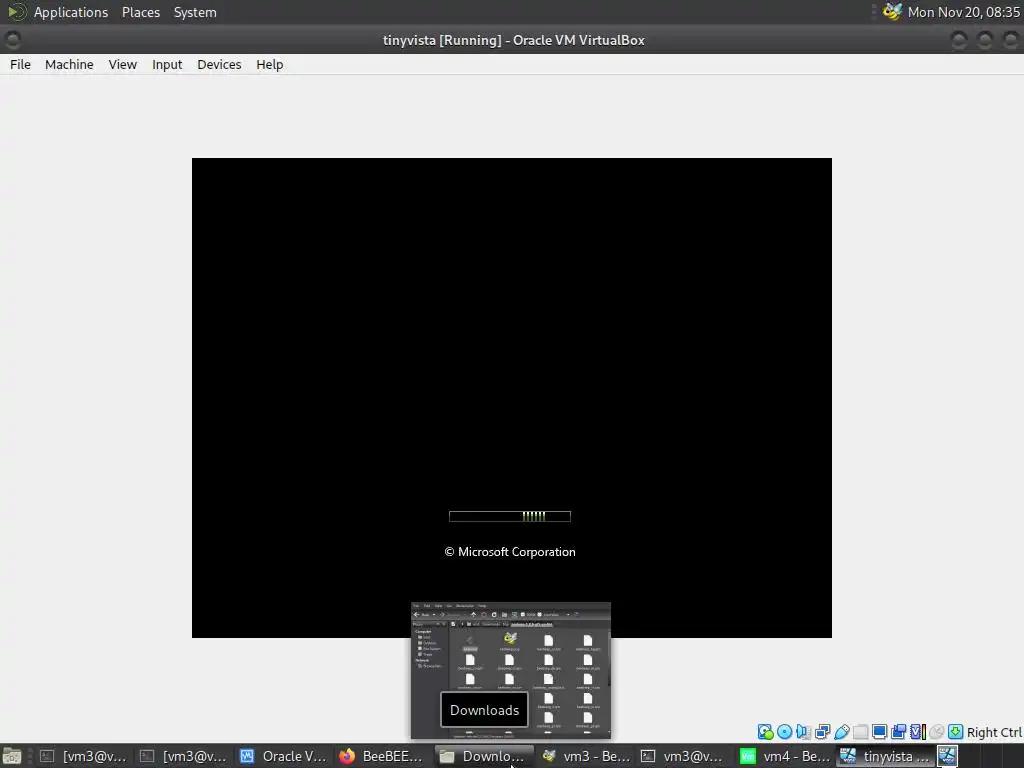The height and width of the screenshot is (768, 1024).
Task: Click the BeeBEEP bee tray icon
Action: (x=892, y=12)
